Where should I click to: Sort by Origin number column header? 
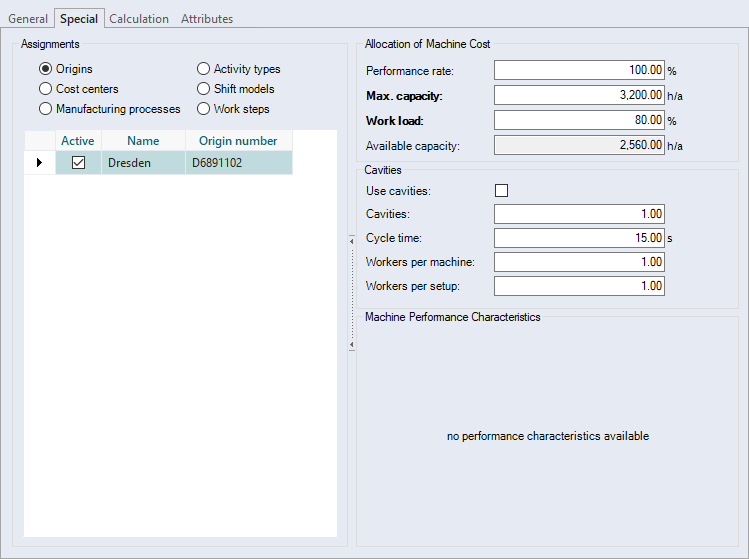click(x=238, y=141)
